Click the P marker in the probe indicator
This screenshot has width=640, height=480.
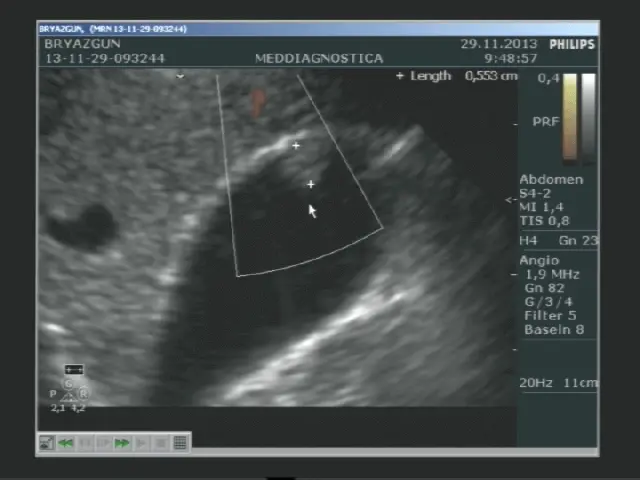[54, 395]
